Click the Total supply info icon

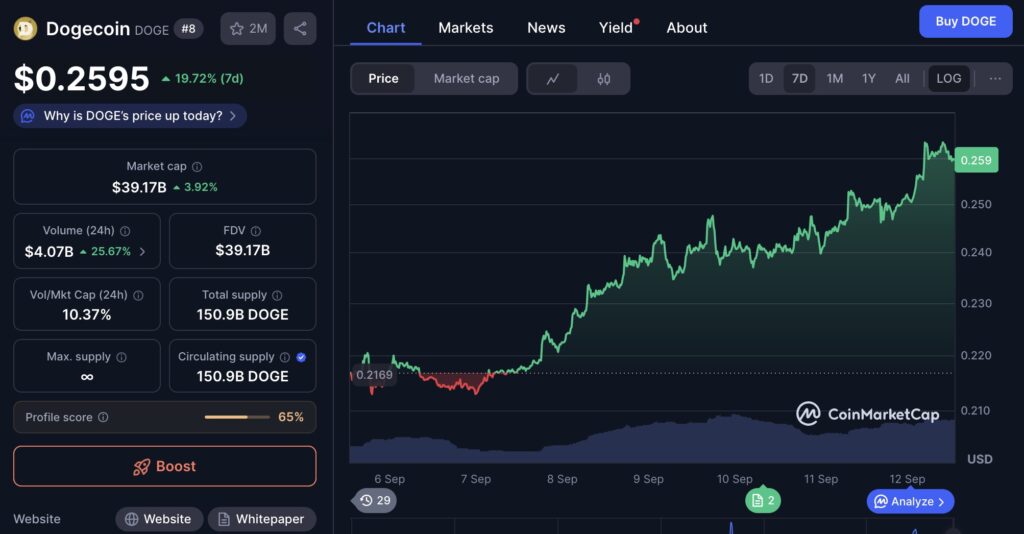277,296
